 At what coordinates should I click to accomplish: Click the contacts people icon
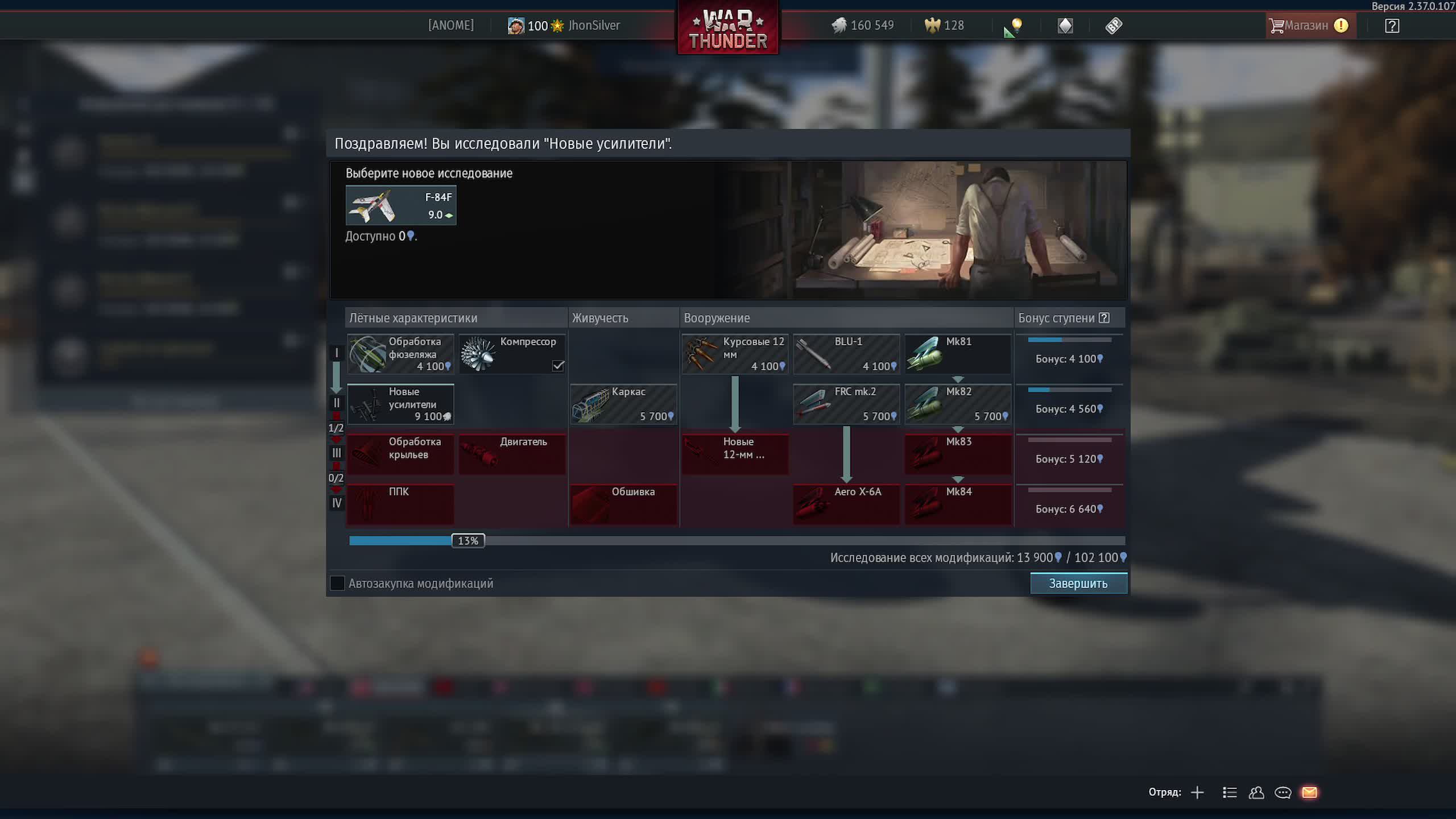1256,792
